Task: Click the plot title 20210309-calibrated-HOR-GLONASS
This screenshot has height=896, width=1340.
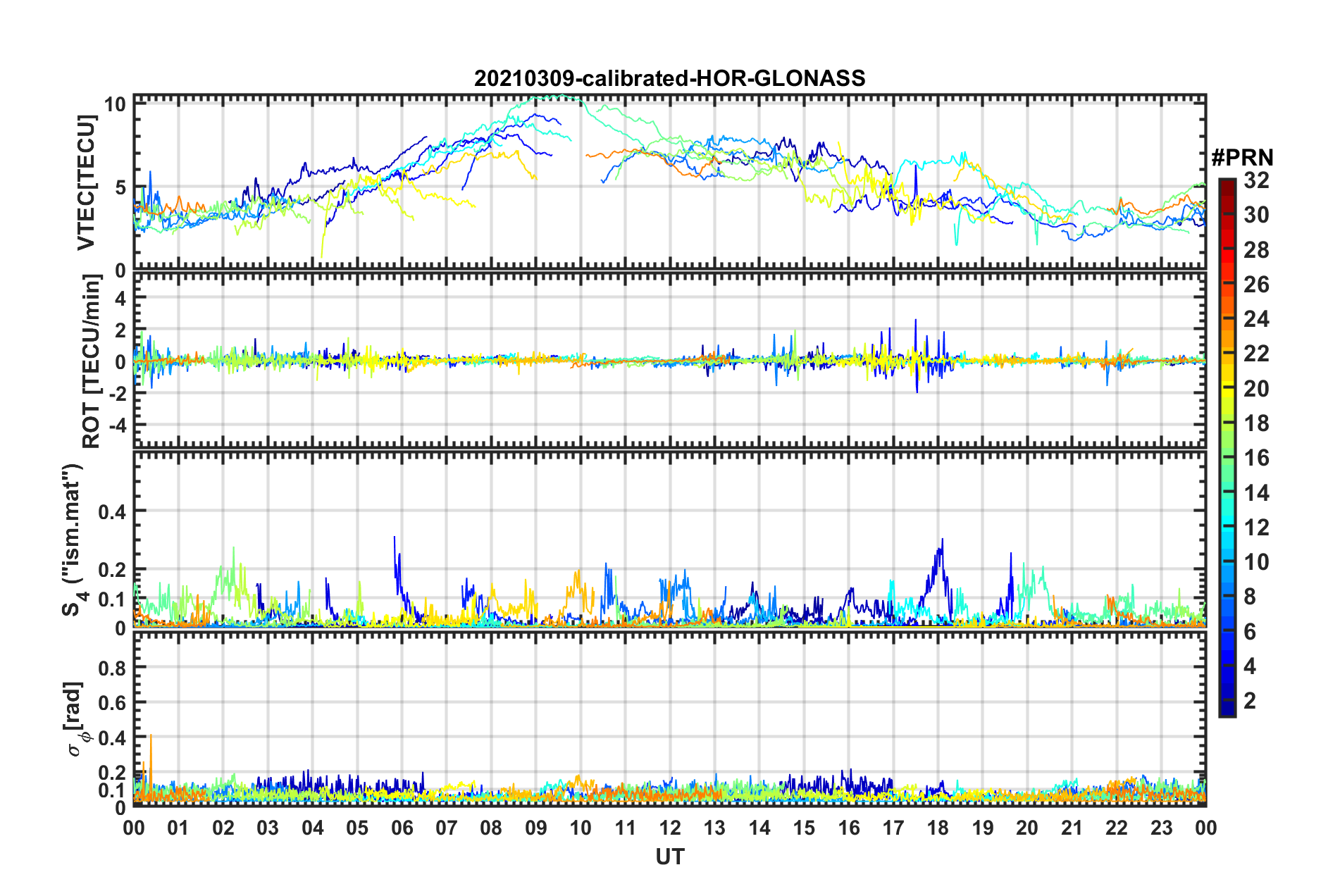Action: pyautogui.click(x=669, y=78)
